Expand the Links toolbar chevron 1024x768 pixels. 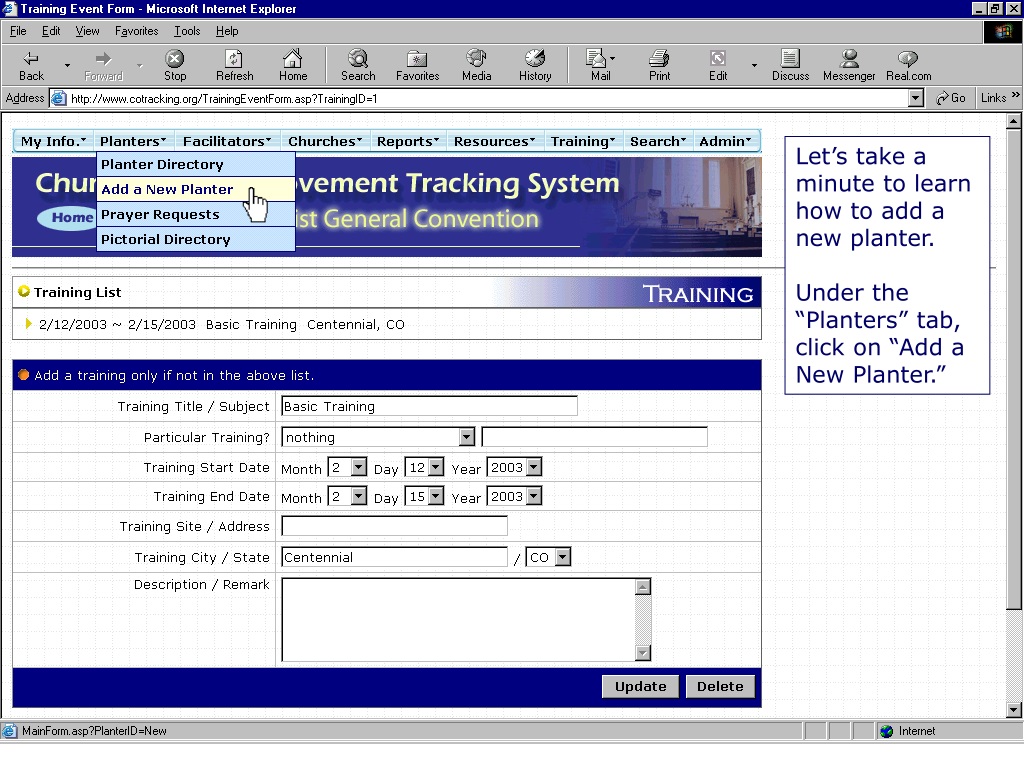(1016, 95)
